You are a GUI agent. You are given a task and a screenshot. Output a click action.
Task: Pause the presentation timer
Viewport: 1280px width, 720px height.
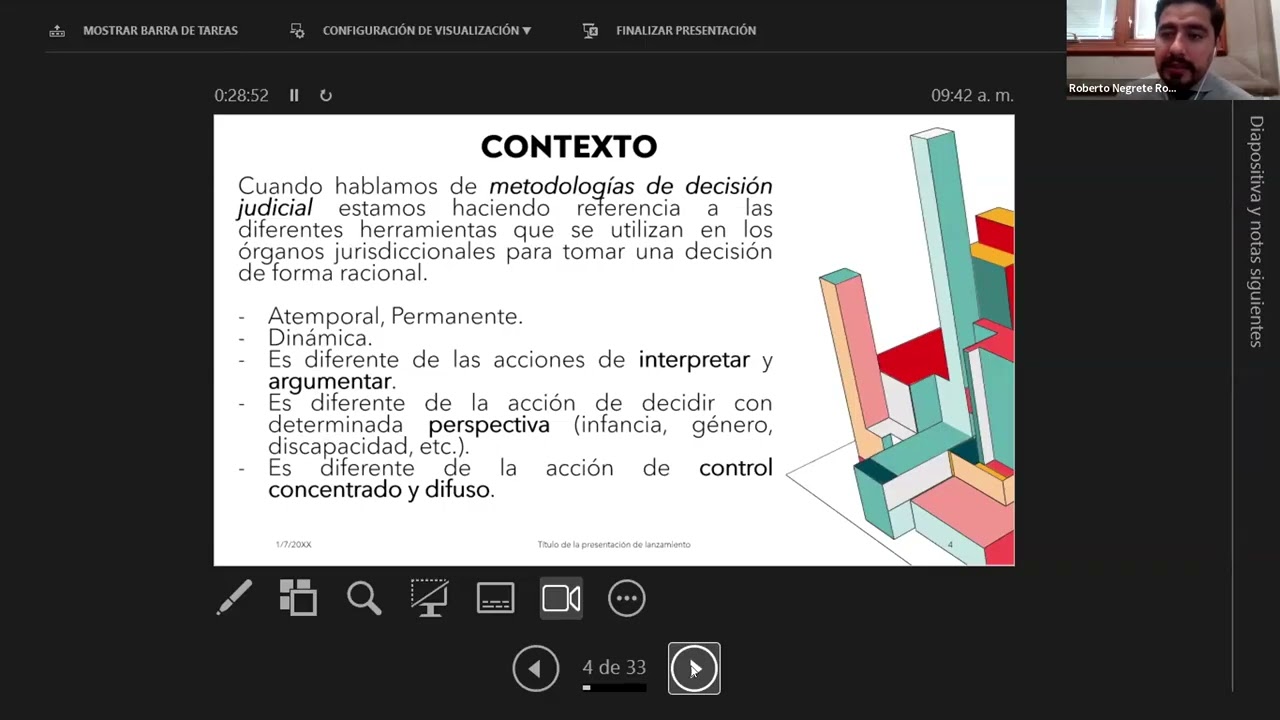point(294,96)
